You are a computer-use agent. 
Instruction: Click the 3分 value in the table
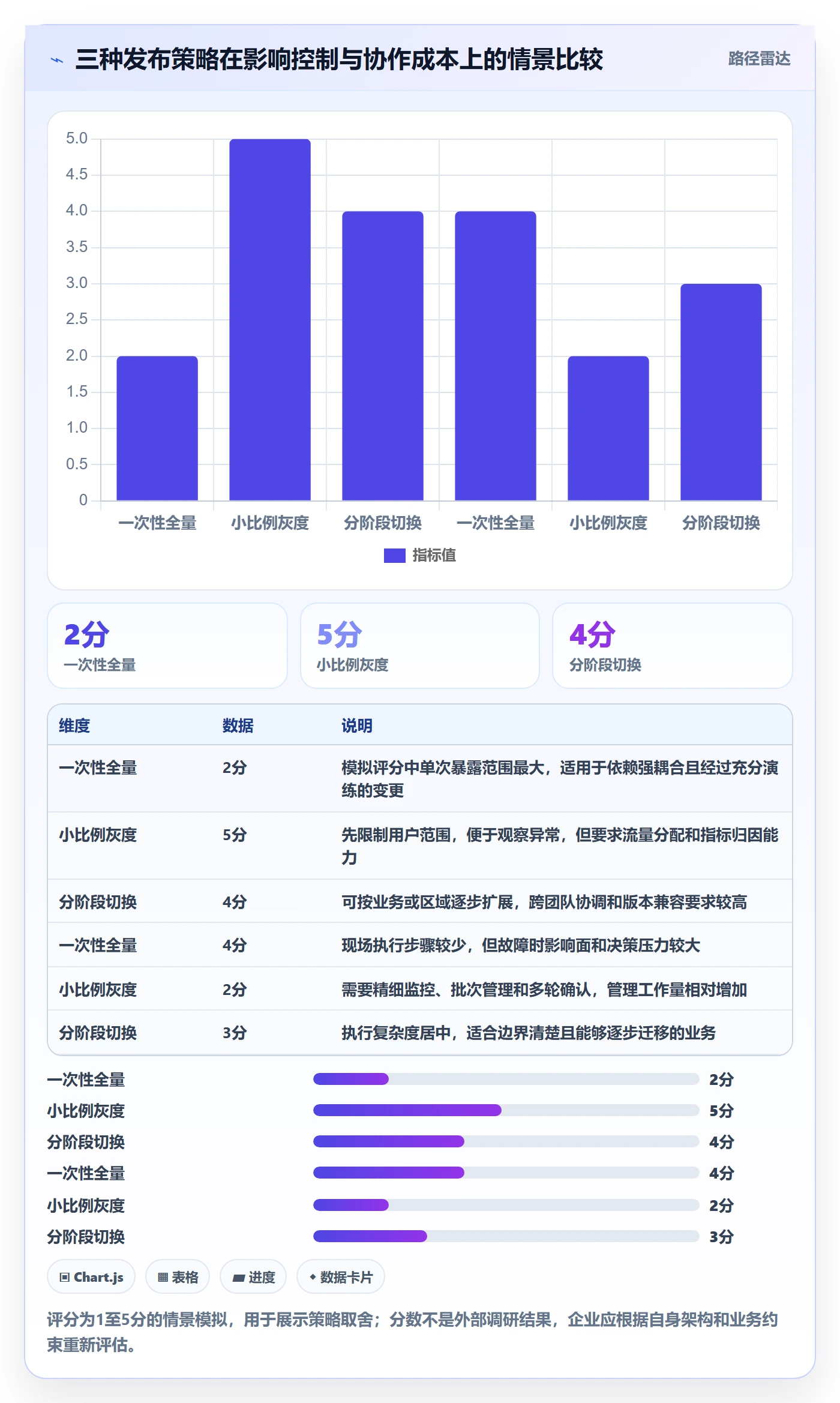[x=235, y=1033]
